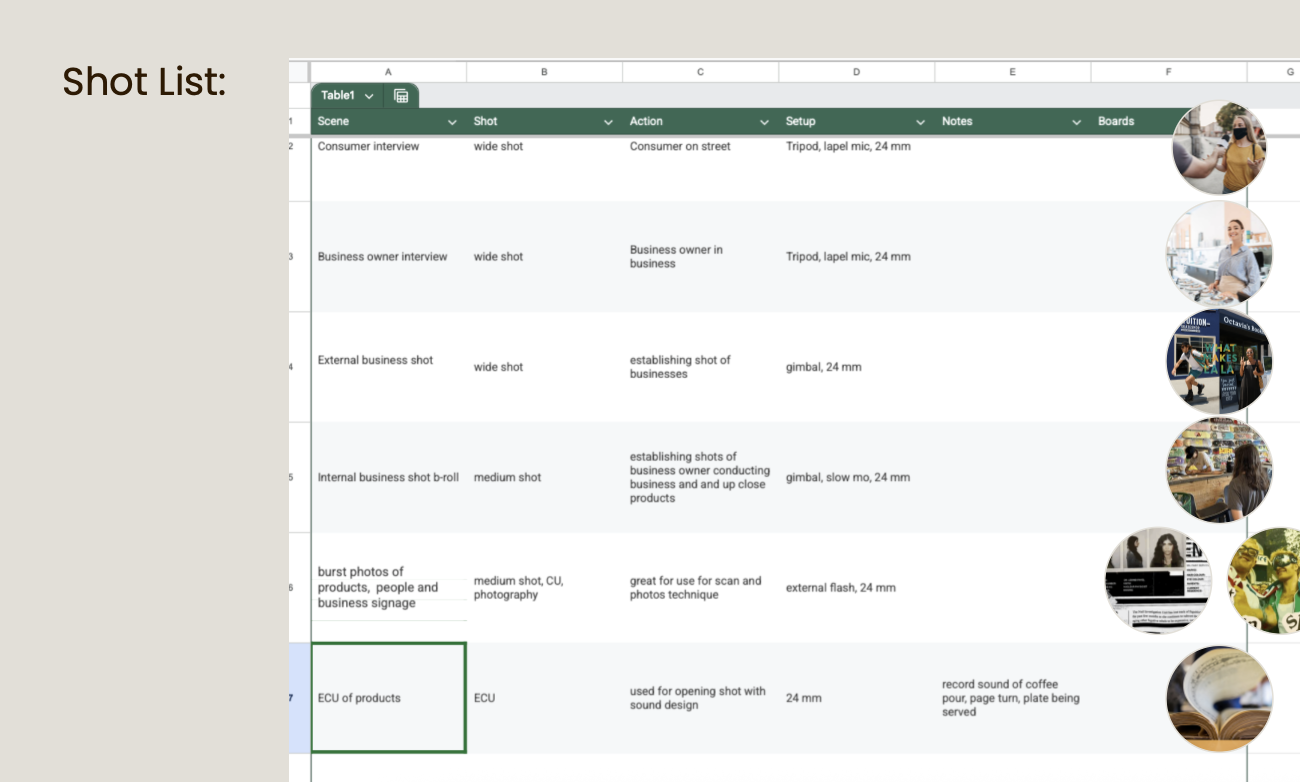This screenshot has height=782, width=1300.
Task: Click 'gimbal, 24 mm' setup cell
Action: coord(856,367)
